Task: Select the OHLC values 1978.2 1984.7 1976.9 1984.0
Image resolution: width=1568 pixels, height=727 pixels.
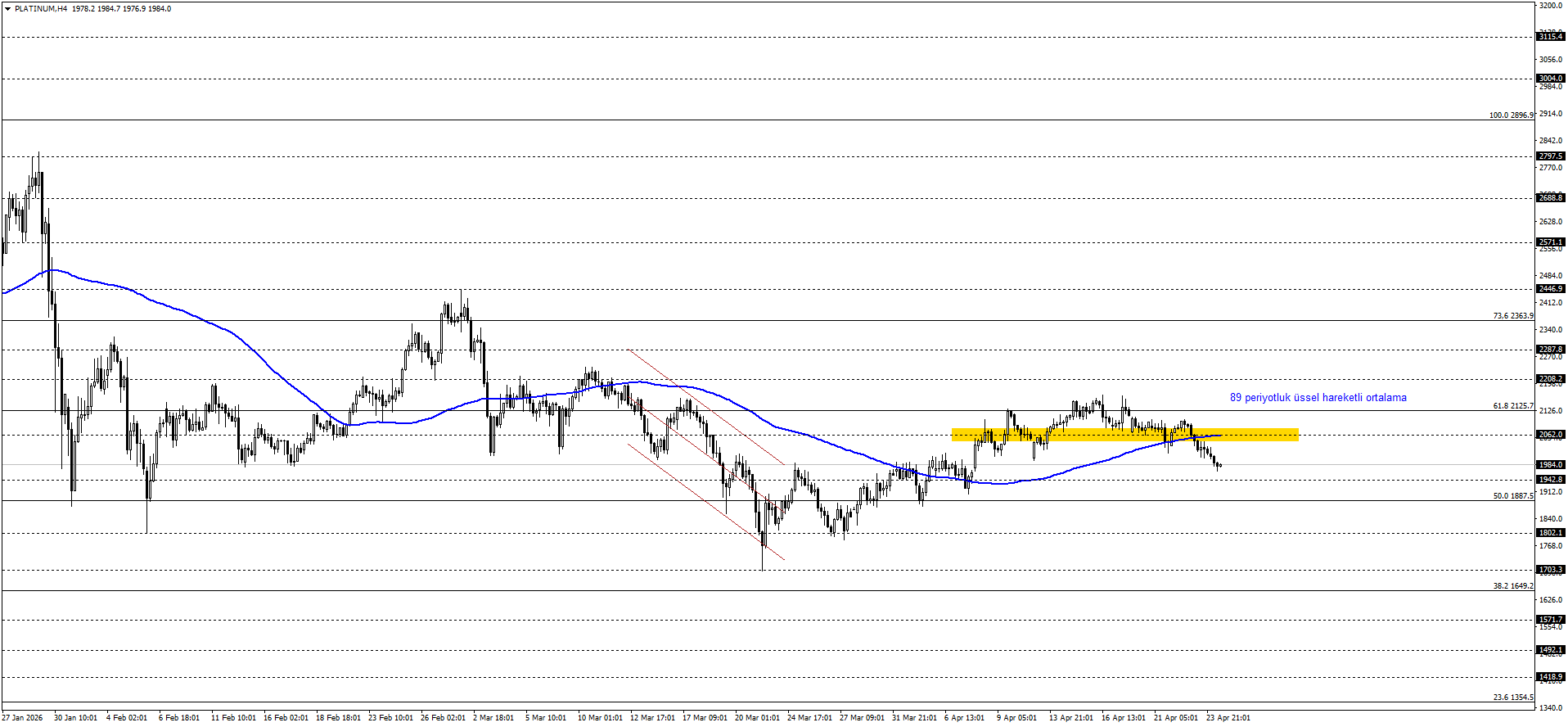Action: [x=122, y=9]
